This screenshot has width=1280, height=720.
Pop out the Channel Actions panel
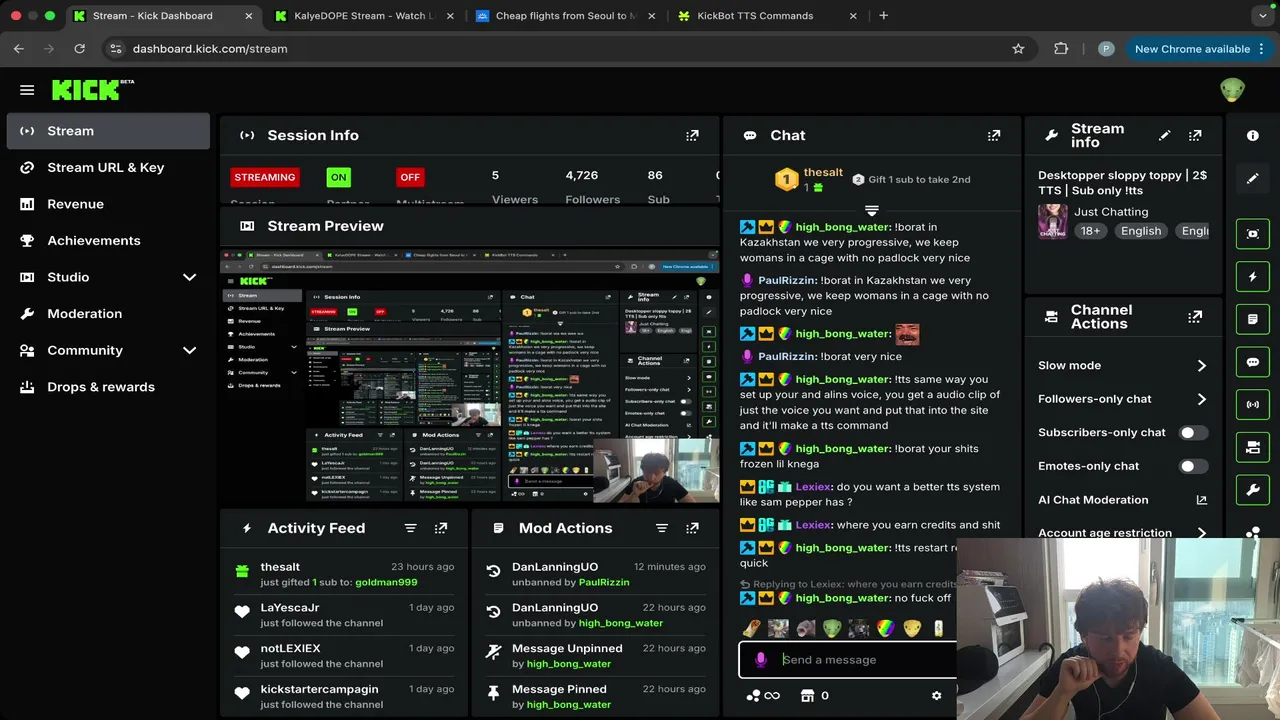[1195, 317]
